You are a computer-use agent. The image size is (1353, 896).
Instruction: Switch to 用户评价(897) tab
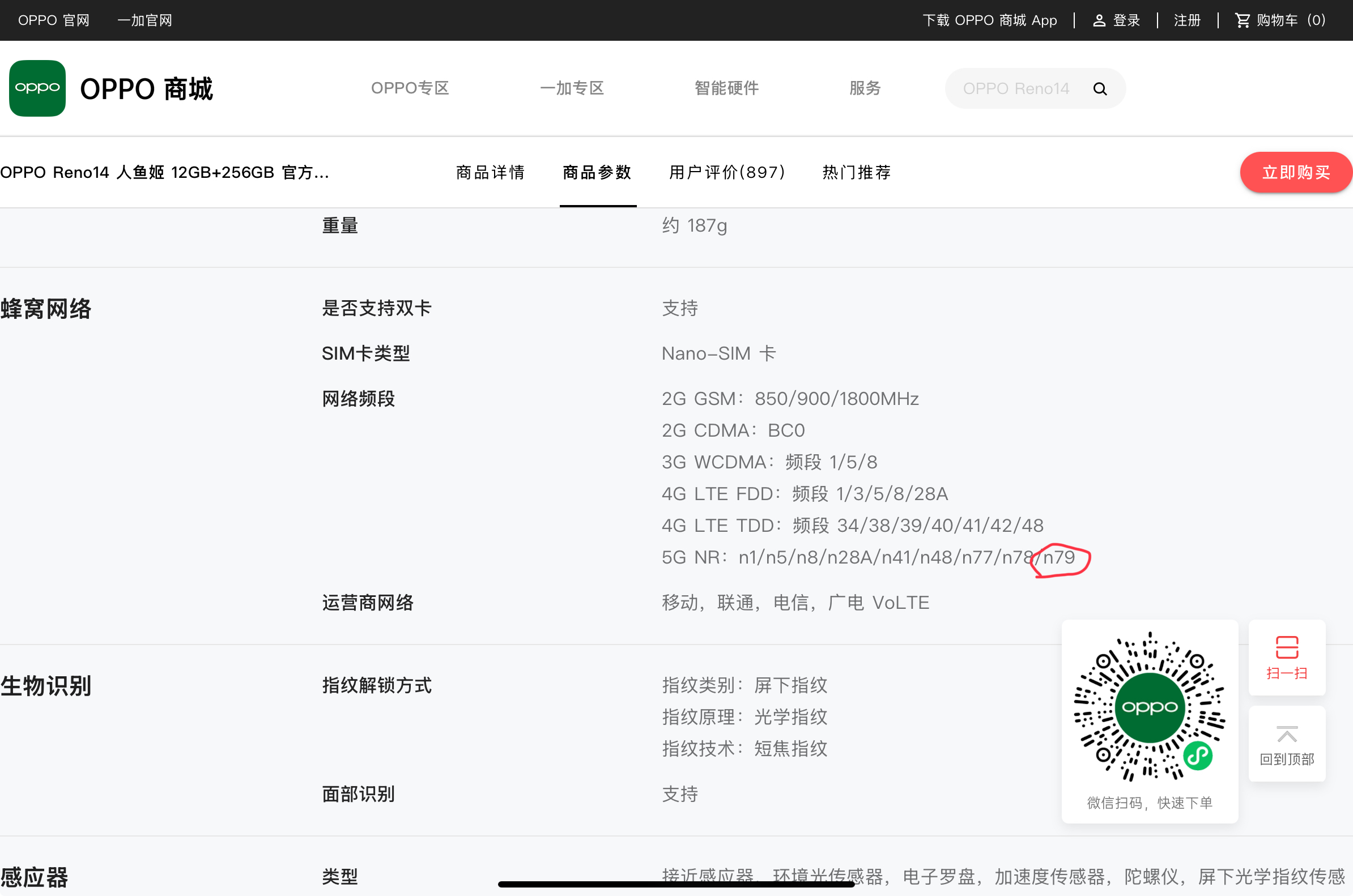(727, 172)
